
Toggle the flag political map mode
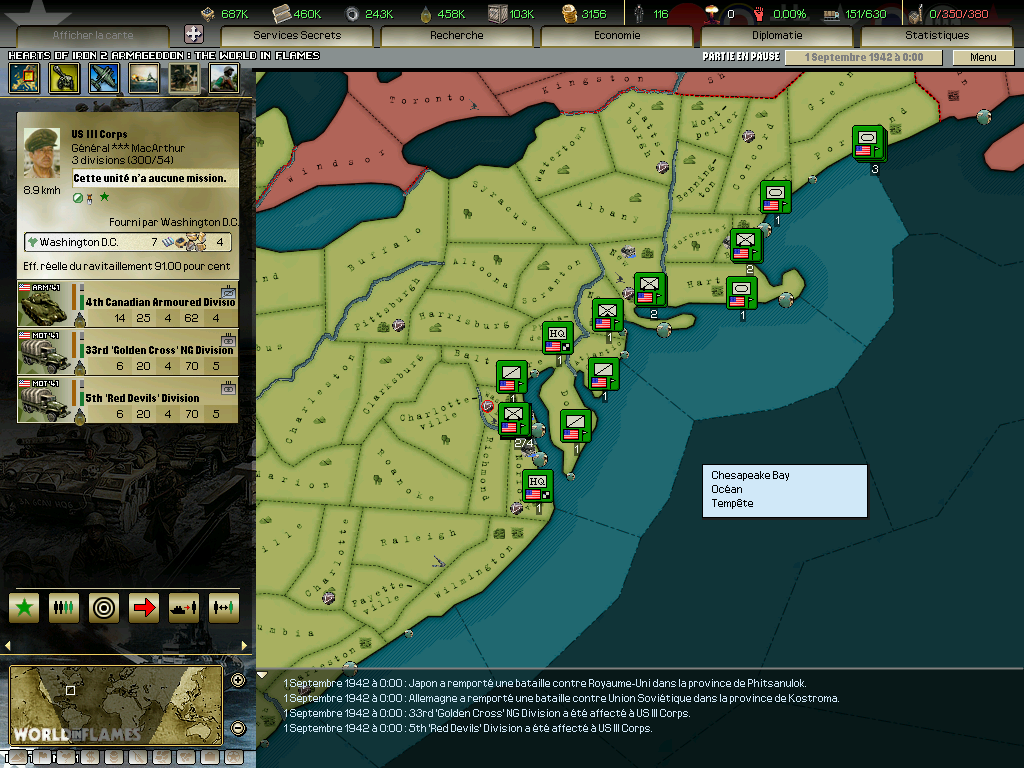click(42, 758)
